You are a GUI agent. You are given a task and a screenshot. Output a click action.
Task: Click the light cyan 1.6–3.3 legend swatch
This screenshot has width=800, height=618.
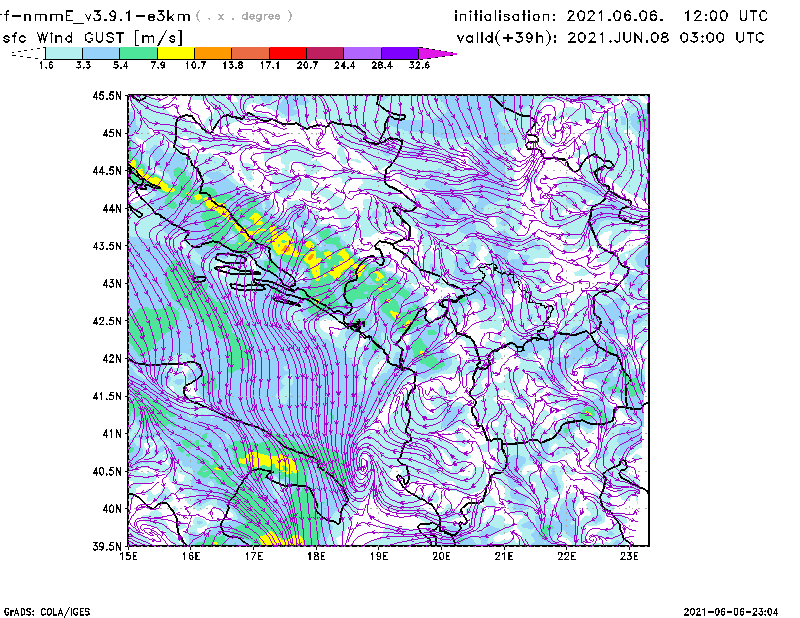tap(64, 53)
